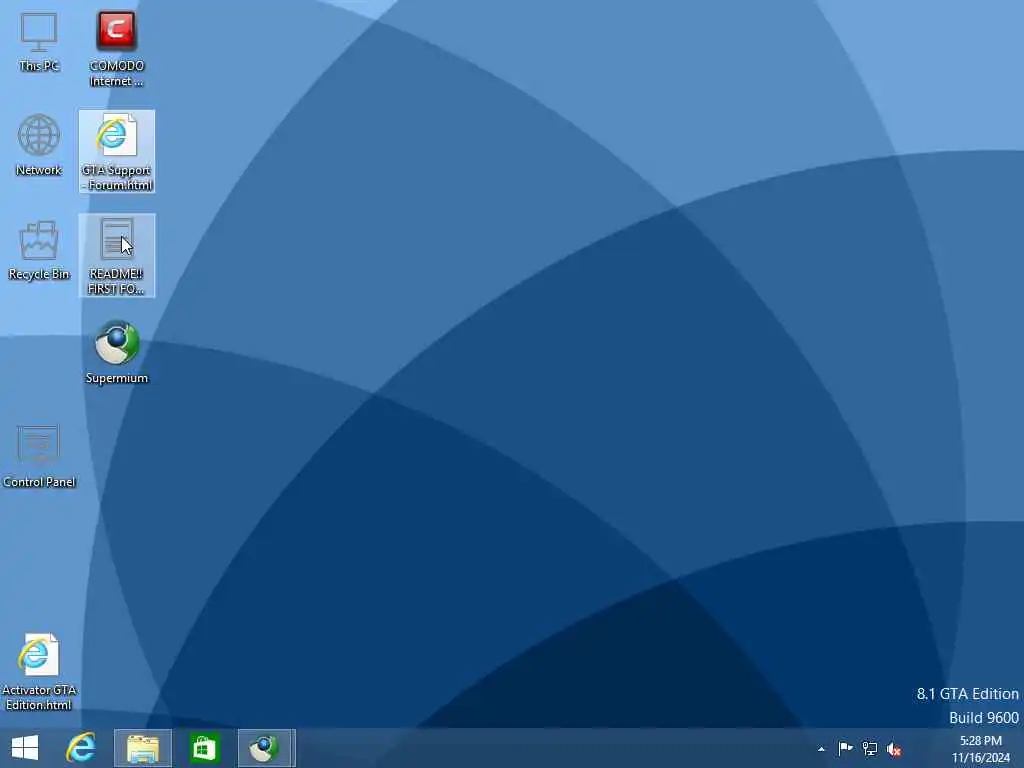1024x768 pixels.
Task: Open Action Center flag tray icon
Action: click(x=845, y=748)
